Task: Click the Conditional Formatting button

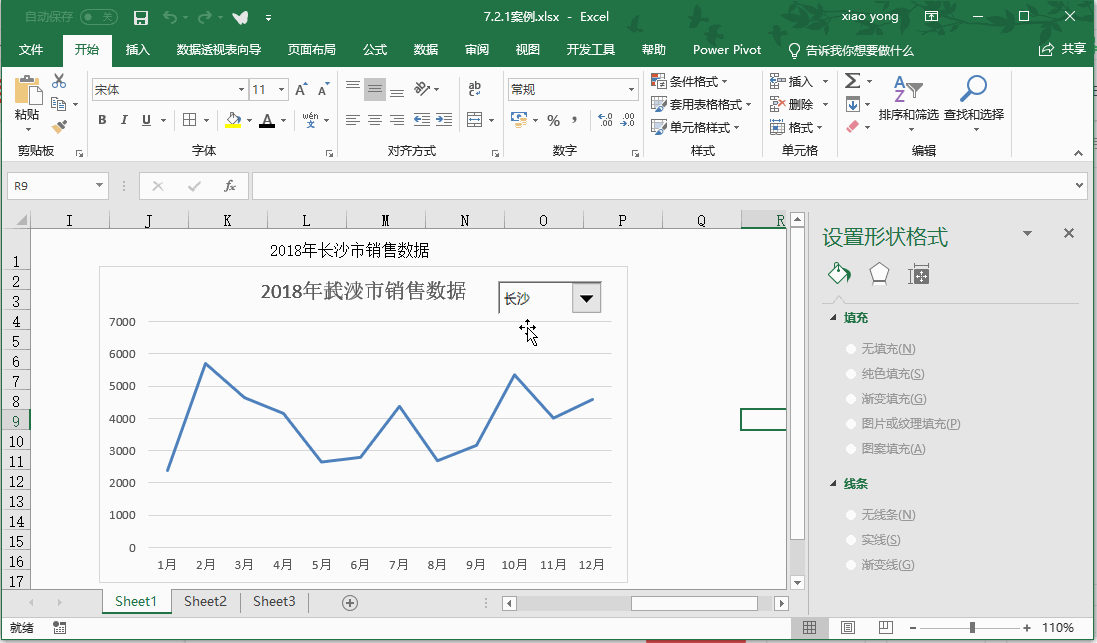Action: [690, 81]
